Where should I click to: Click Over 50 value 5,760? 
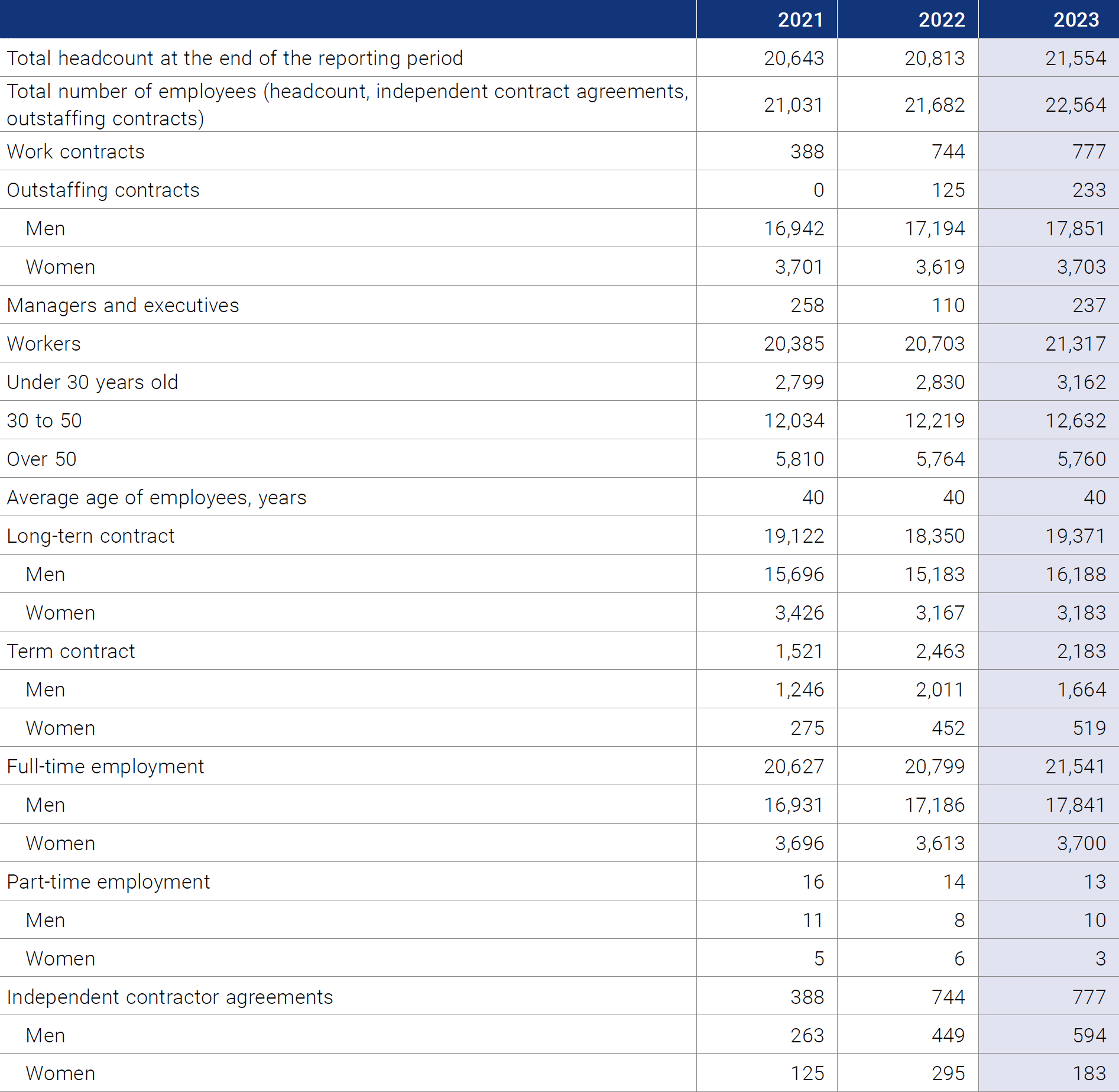pyautogui.click(x=1081, y=459)
